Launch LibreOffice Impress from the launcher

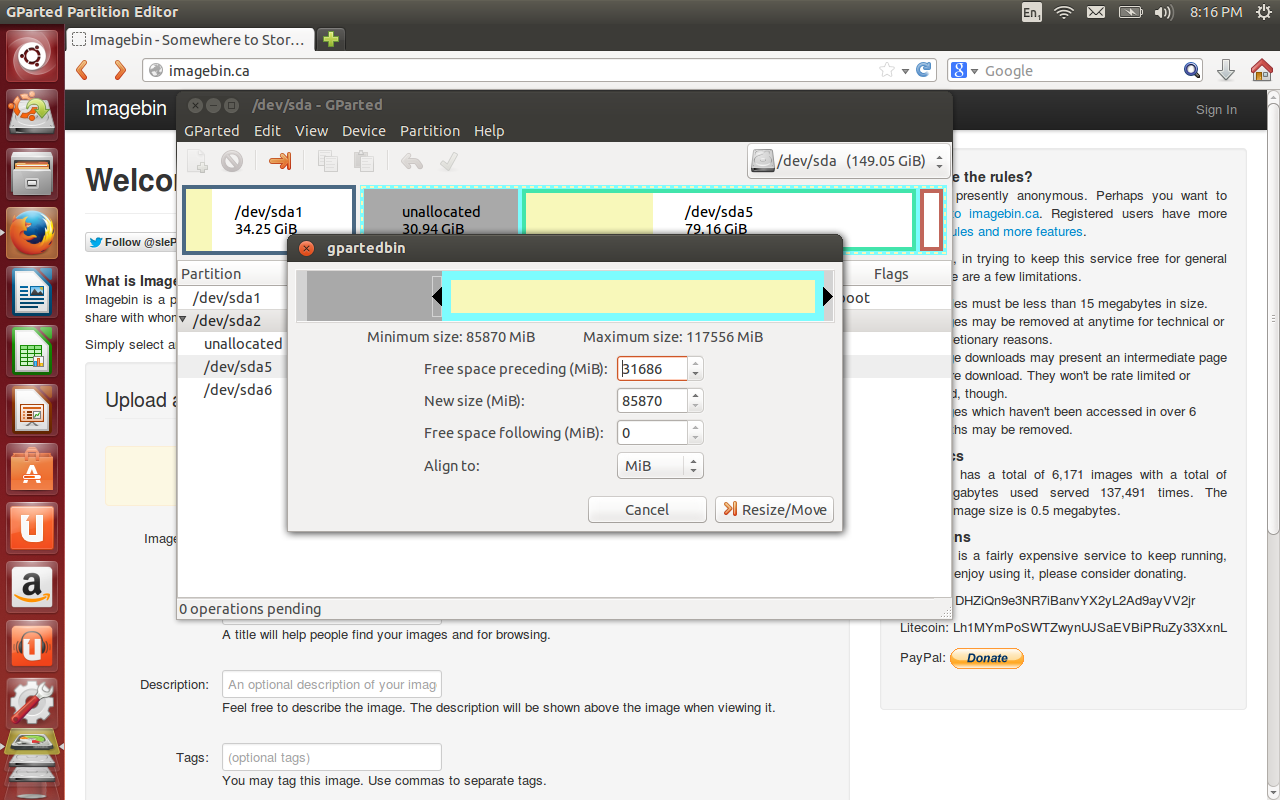pos(32,411)
